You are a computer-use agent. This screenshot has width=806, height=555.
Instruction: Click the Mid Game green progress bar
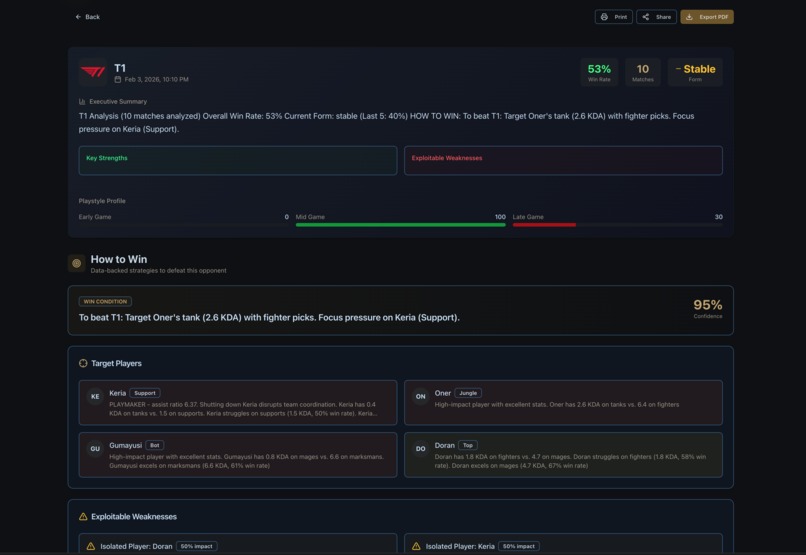click(400, 225)
